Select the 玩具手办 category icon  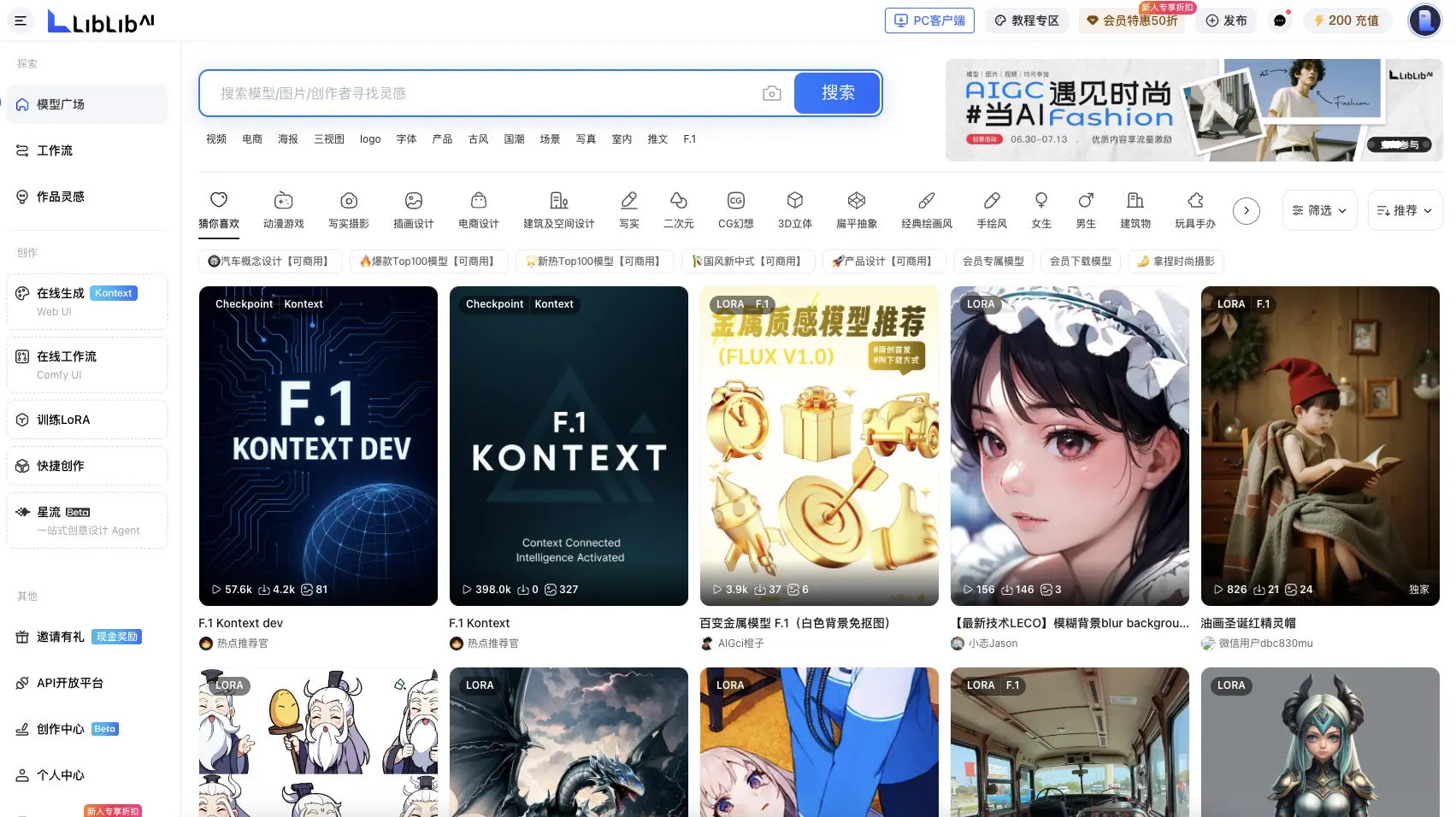pyautogui.click(x=1195, y=210)
